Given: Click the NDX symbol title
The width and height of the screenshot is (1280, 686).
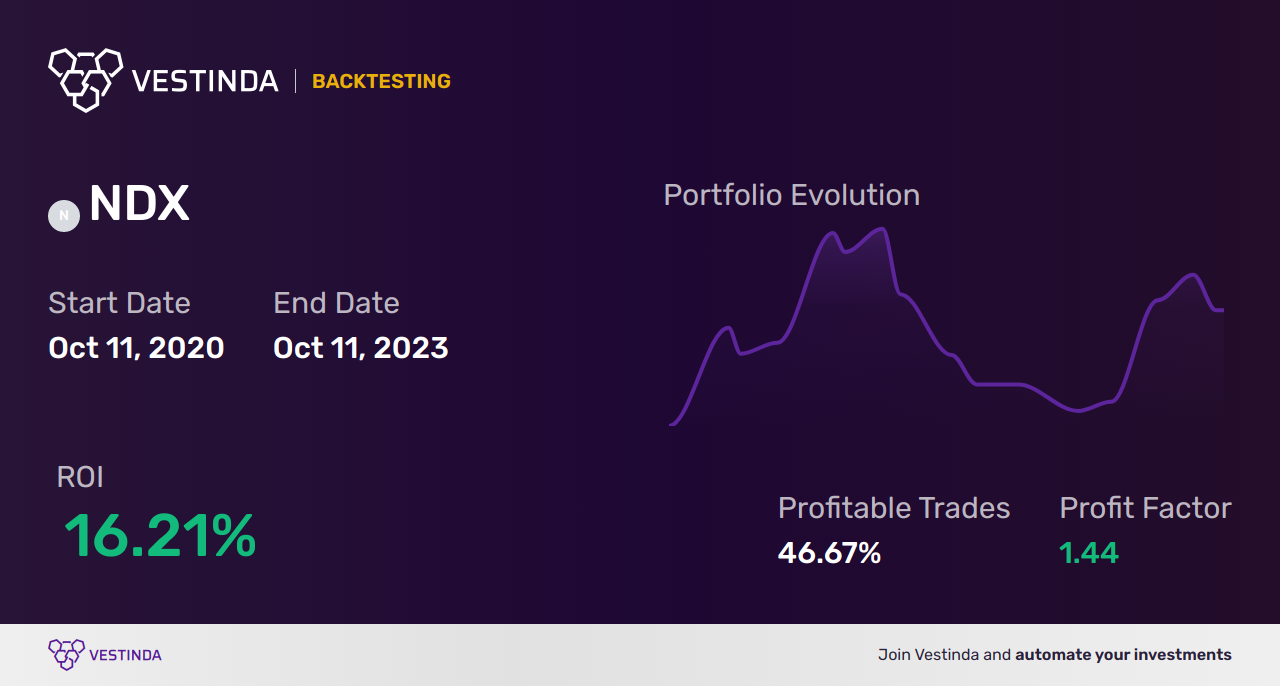Looking at the screenshot, I should coord(139,204).
